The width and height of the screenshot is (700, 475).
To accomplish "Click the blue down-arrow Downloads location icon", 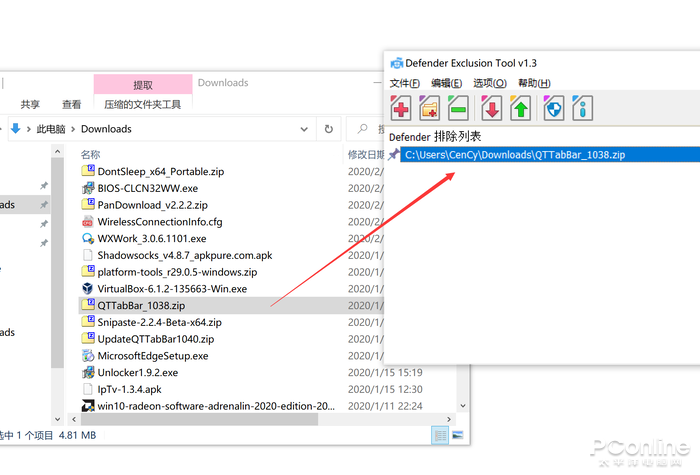I will [x=16, y=129].
